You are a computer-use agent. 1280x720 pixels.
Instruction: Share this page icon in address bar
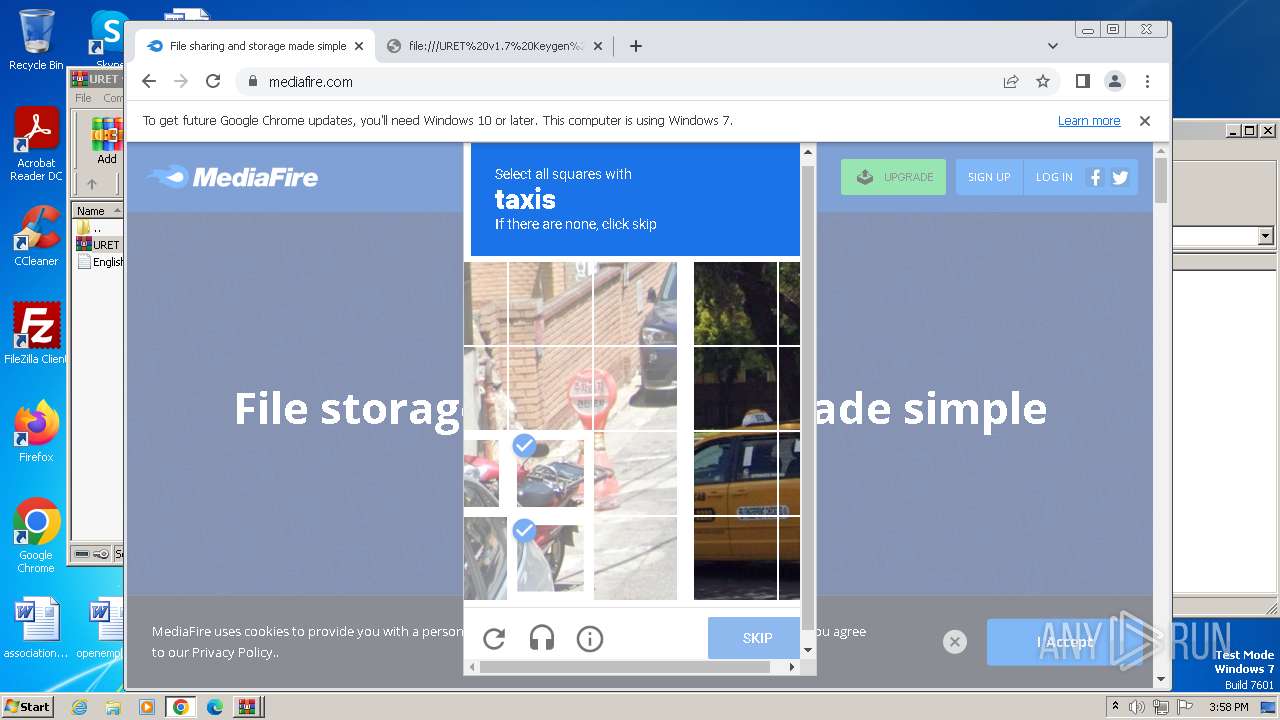(x=1011, y=82)
